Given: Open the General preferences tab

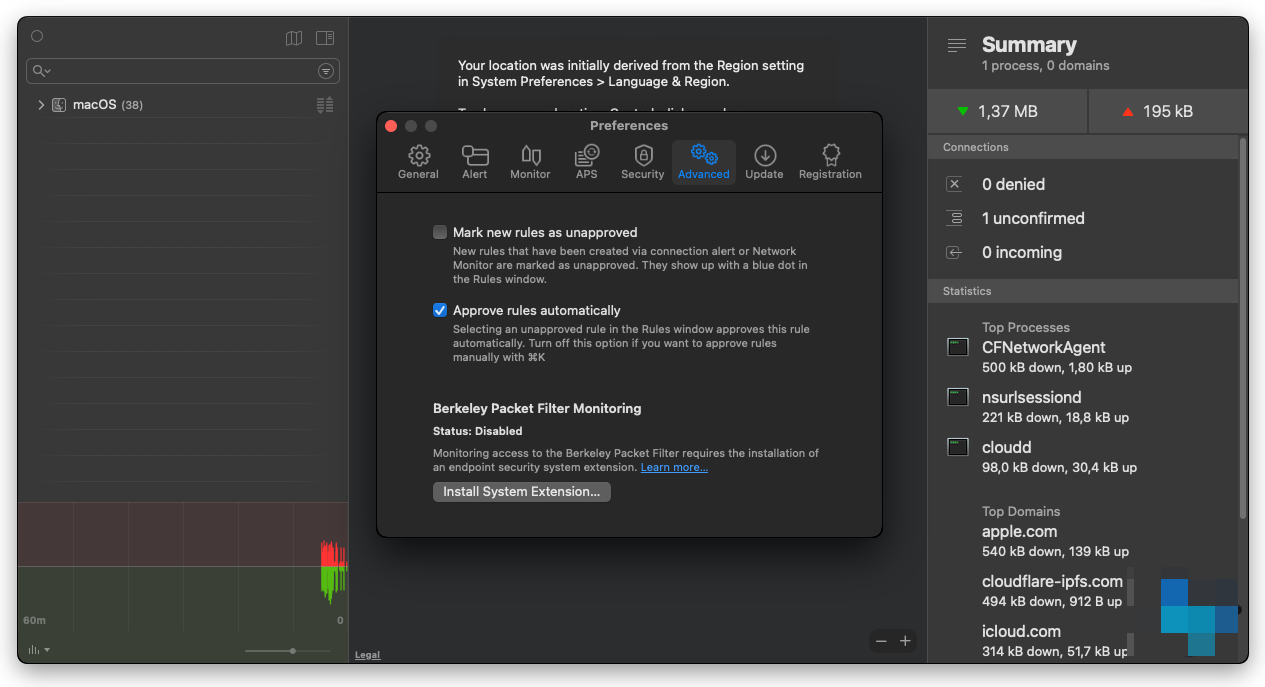Looking at the screenshot, I should 419,162.
